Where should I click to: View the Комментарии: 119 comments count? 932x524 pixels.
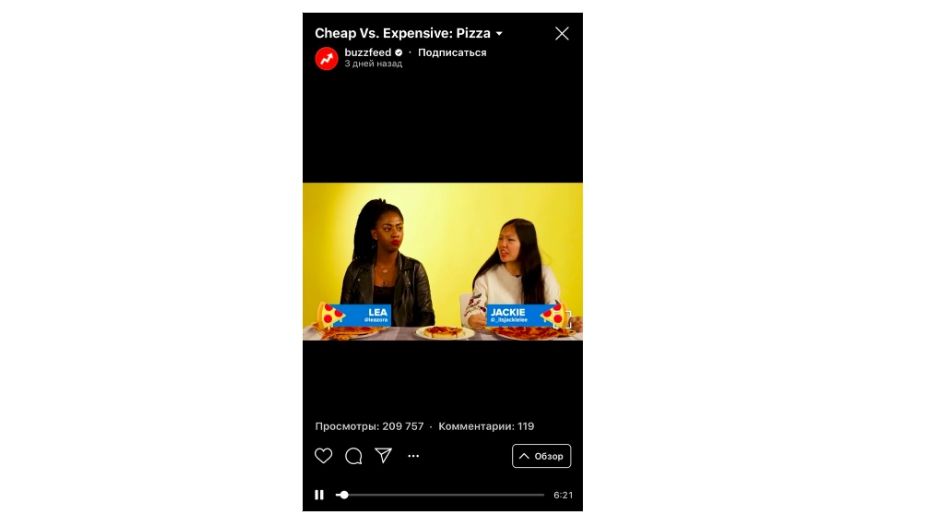486,426
